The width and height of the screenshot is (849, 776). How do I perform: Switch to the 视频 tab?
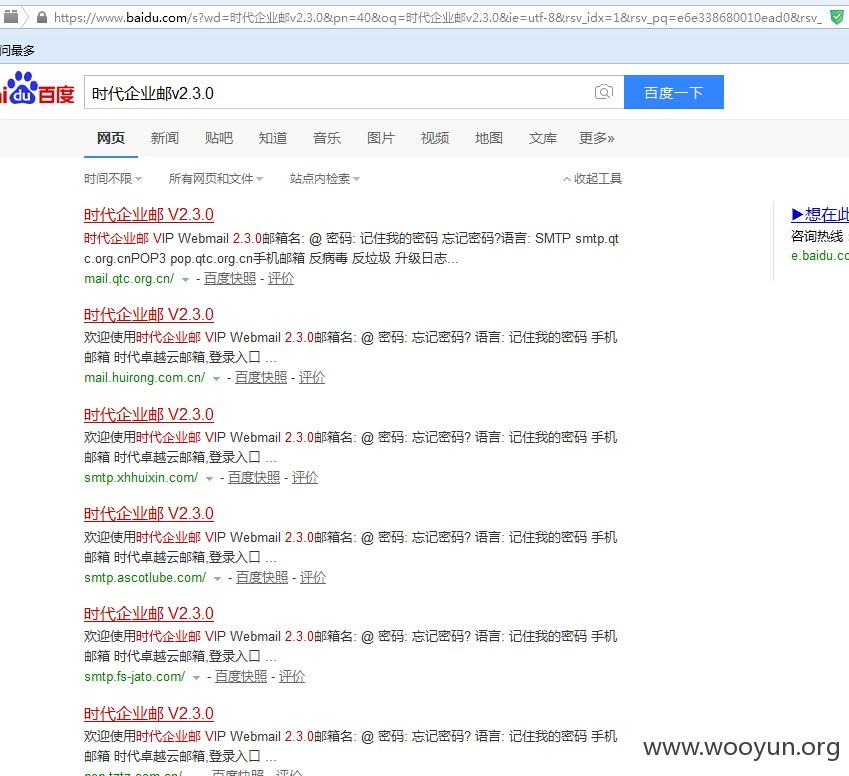click(435, 138)
